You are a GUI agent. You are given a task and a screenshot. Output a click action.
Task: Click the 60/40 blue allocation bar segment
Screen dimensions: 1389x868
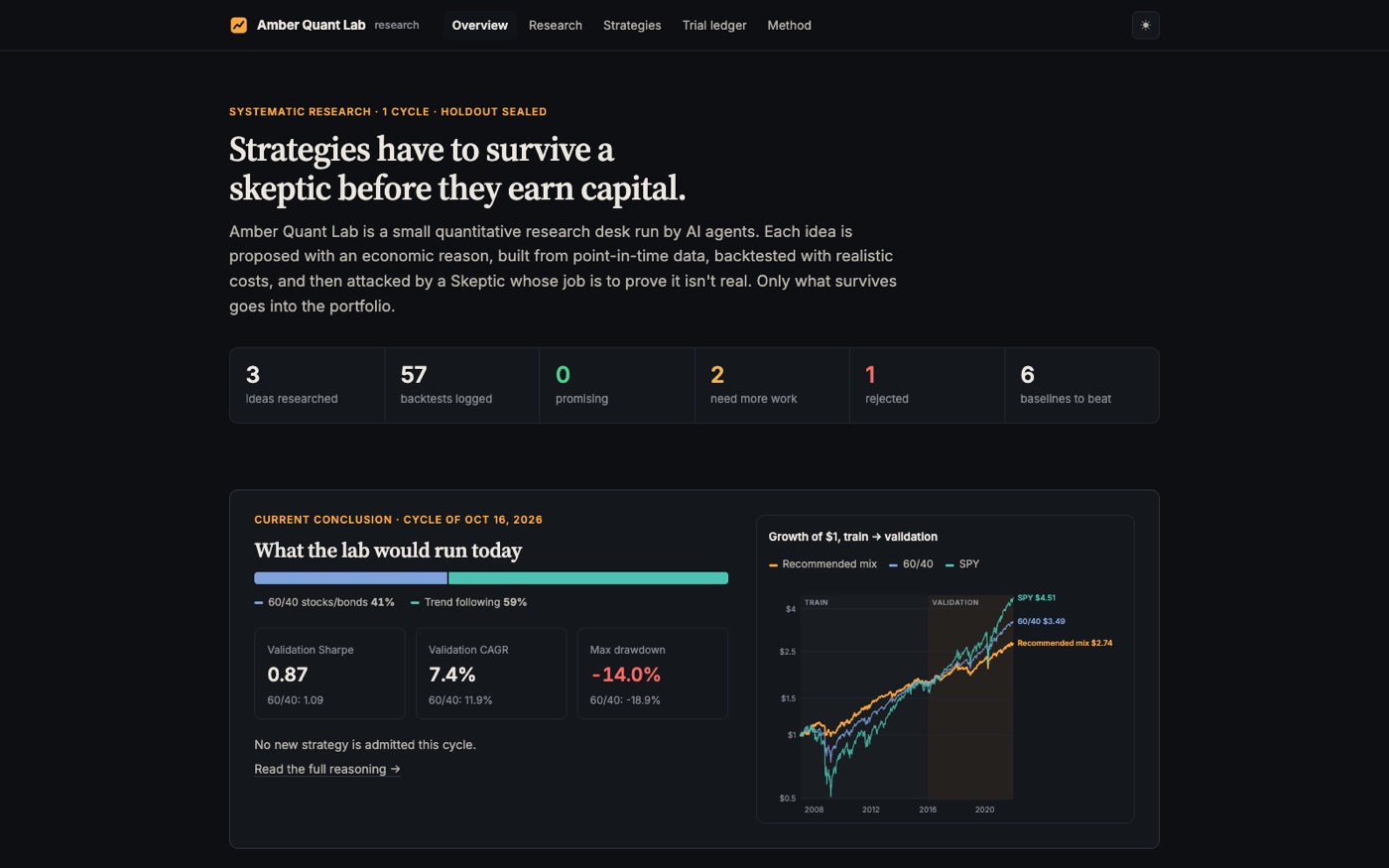click(350, 578)
